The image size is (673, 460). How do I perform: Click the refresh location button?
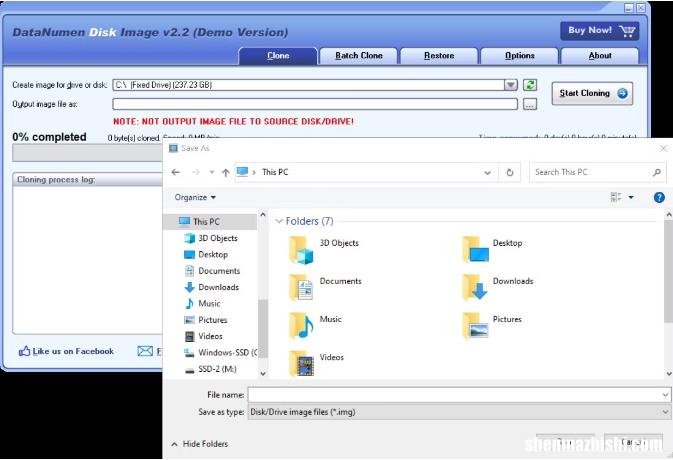coord(510,172)
